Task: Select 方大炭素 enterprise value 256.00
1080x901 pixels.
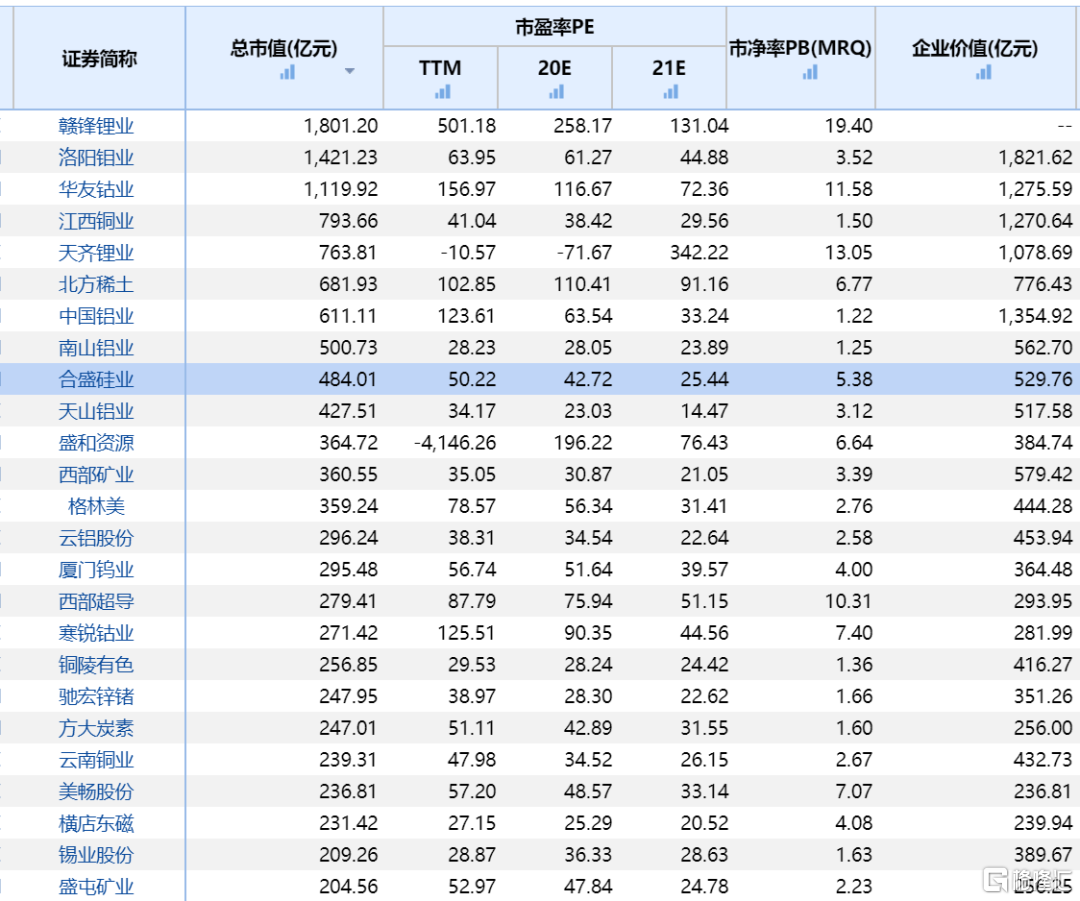Action: (1043, 728)
